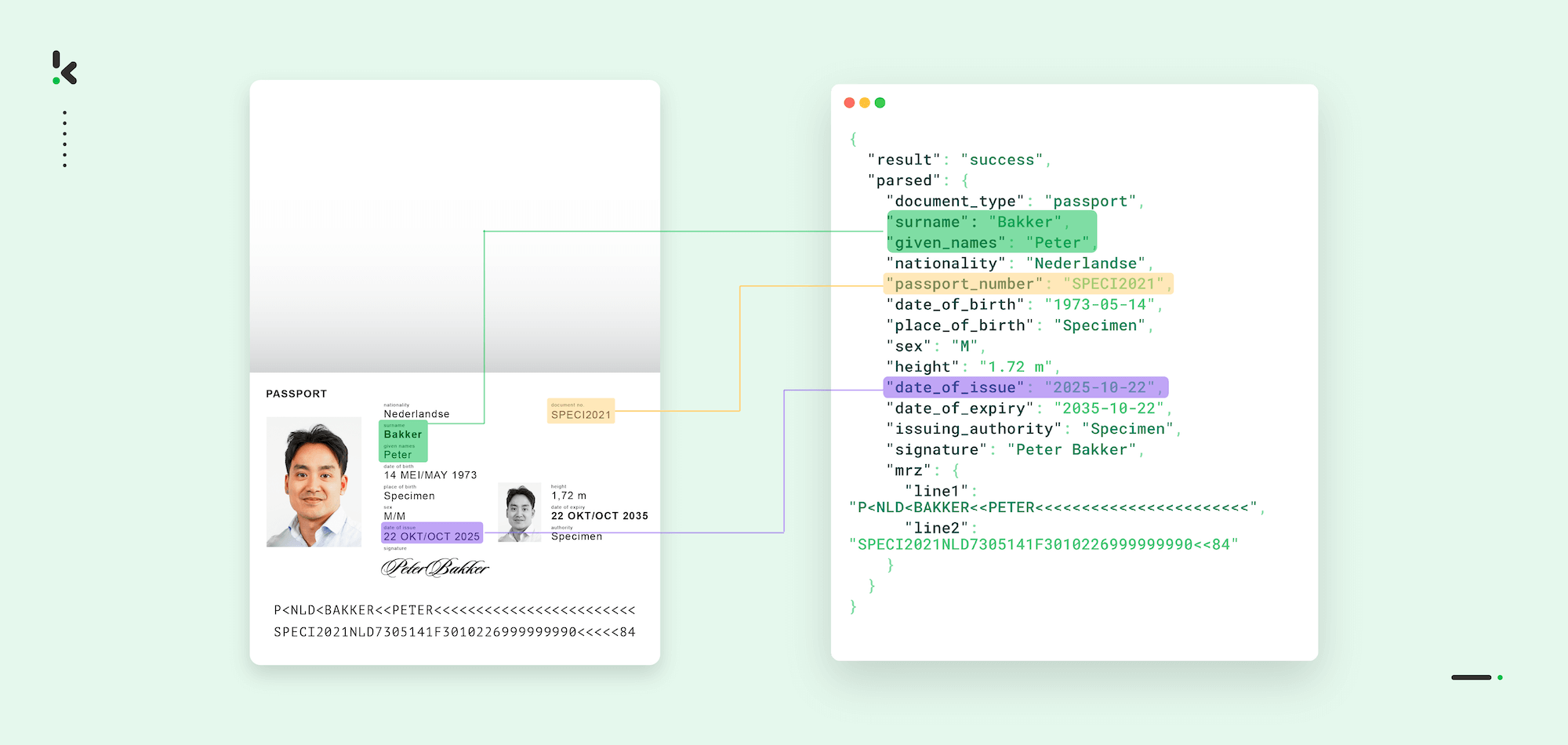Click the Peter Bakker handwritten signature
This screenshot has height=745, width=1568.
434,568
